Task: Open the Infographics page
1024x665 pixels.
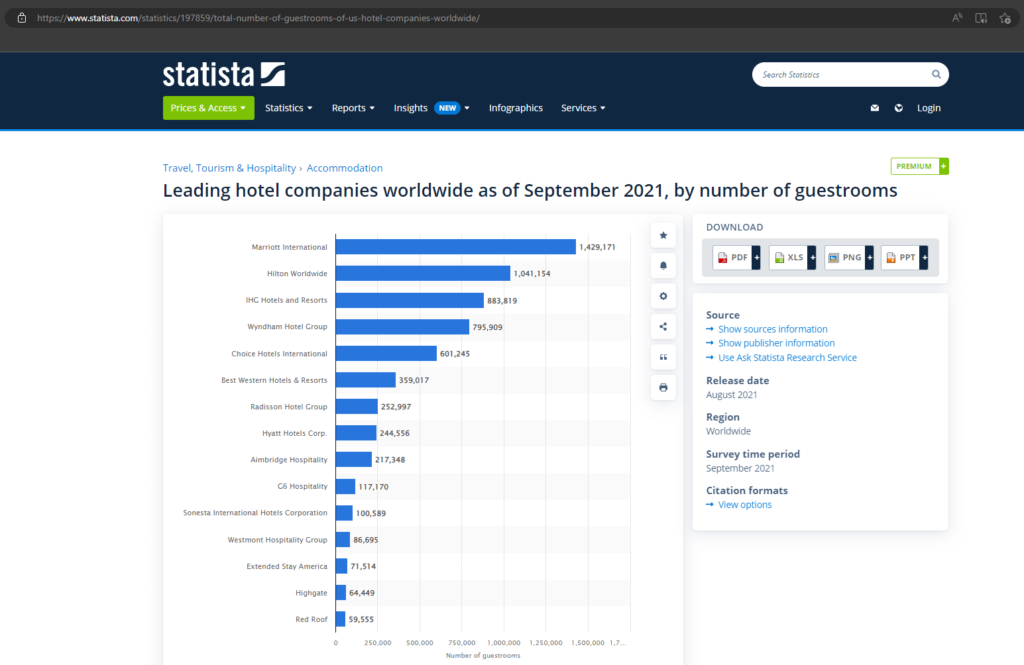Action: (x=516, y=108)
